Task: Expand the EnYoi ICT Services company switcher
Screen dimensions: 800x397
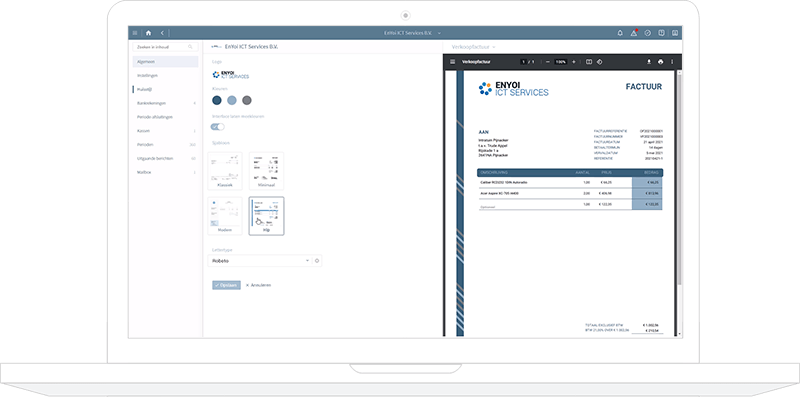Action: tap(412, 33)
